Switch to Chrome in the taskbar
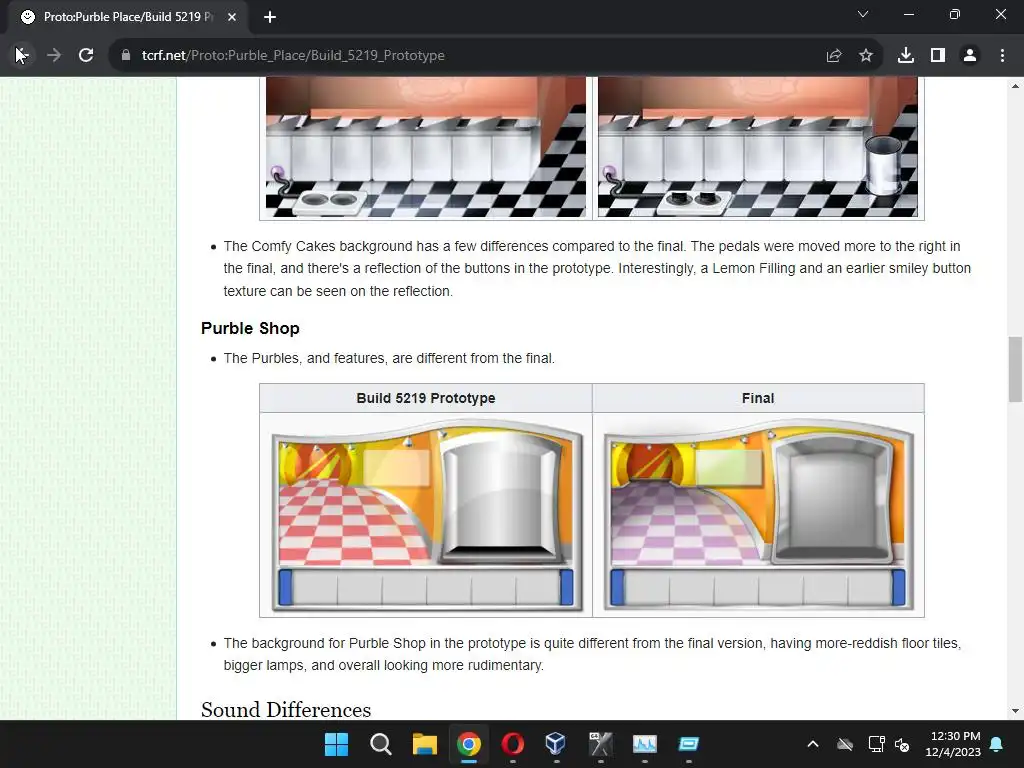Screen dimensions: 1024x768 pyautogui.click(x=469, y=744)
